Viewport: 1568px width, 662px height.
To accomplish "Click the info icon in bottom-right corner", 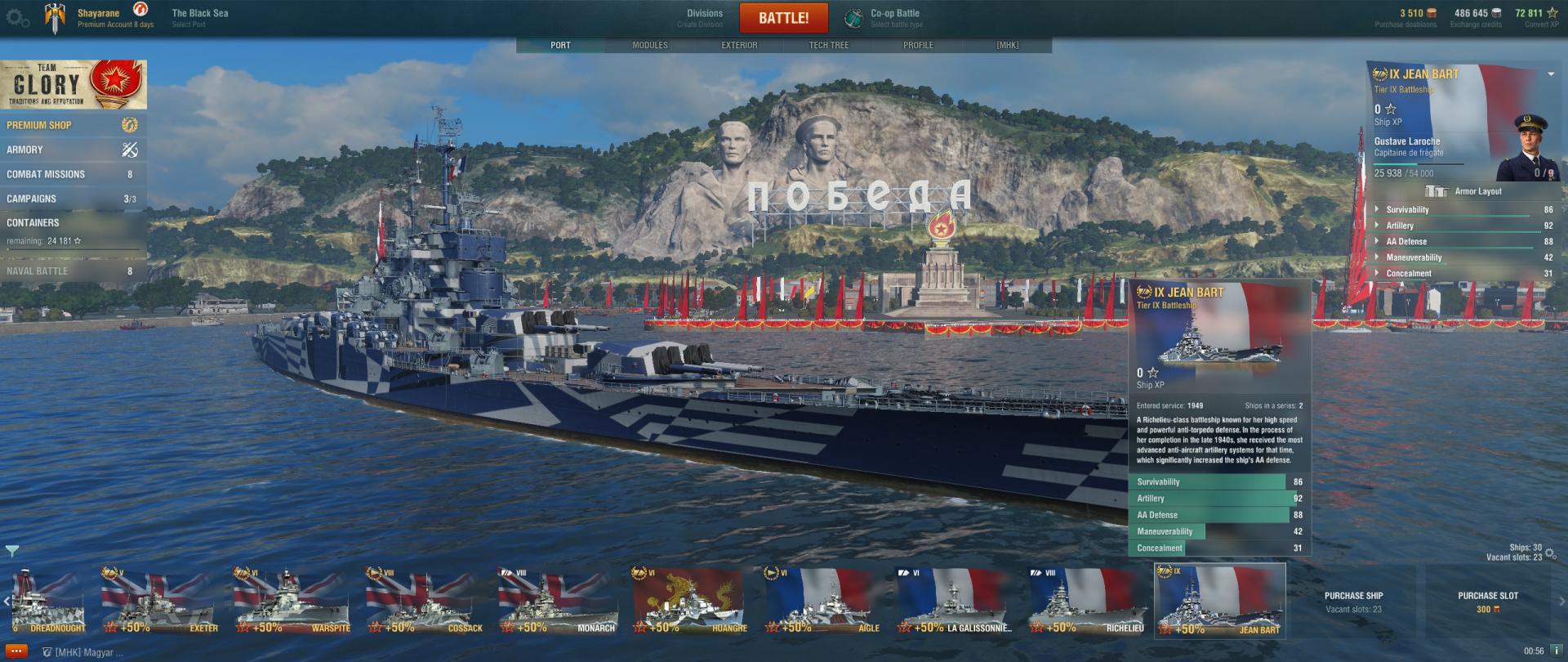I will pyautogui.click(x=1557, y=651).
